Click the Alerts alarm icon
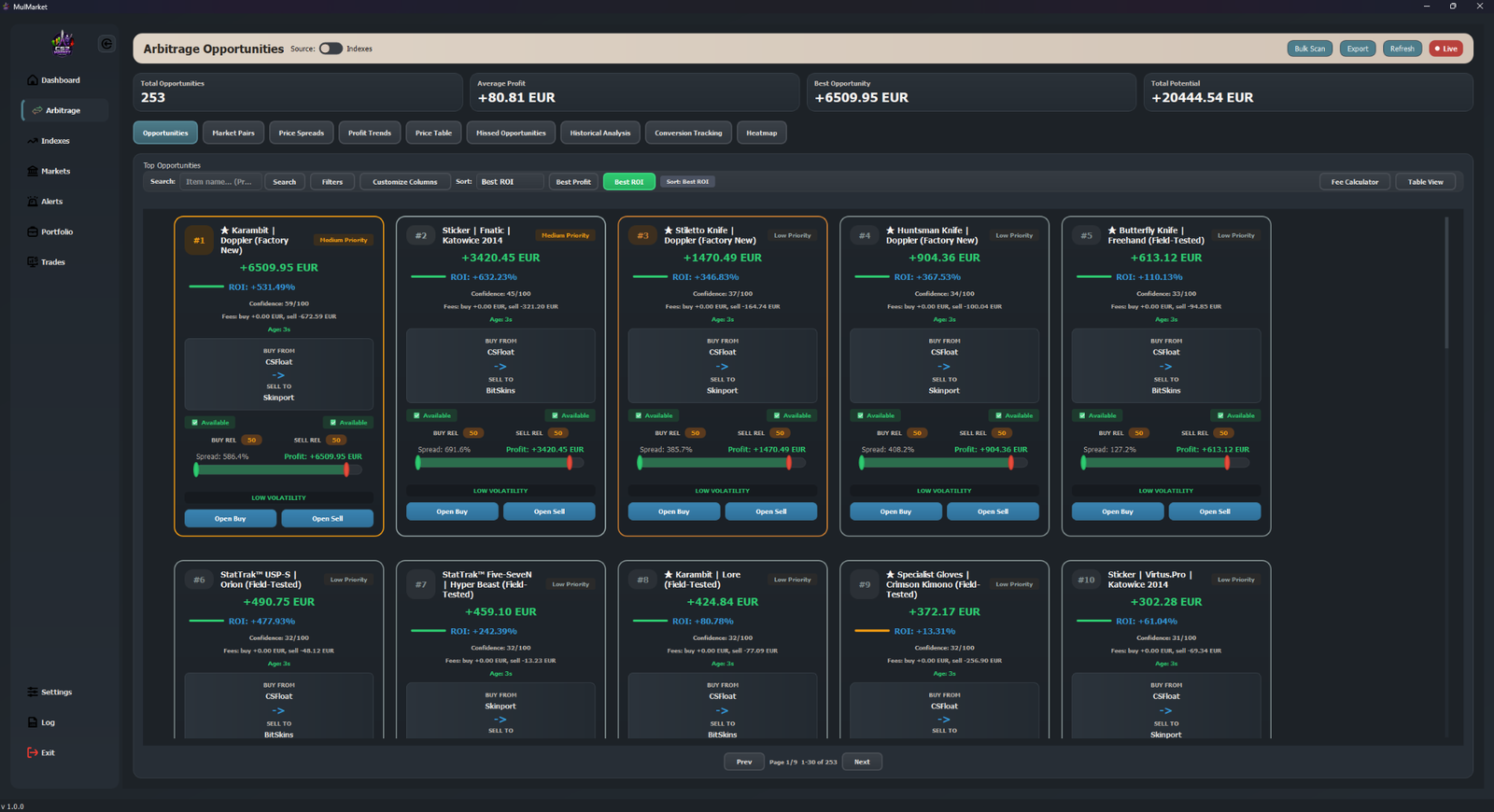This screenshot has width=1494, height=812. (x=33, y=202)
